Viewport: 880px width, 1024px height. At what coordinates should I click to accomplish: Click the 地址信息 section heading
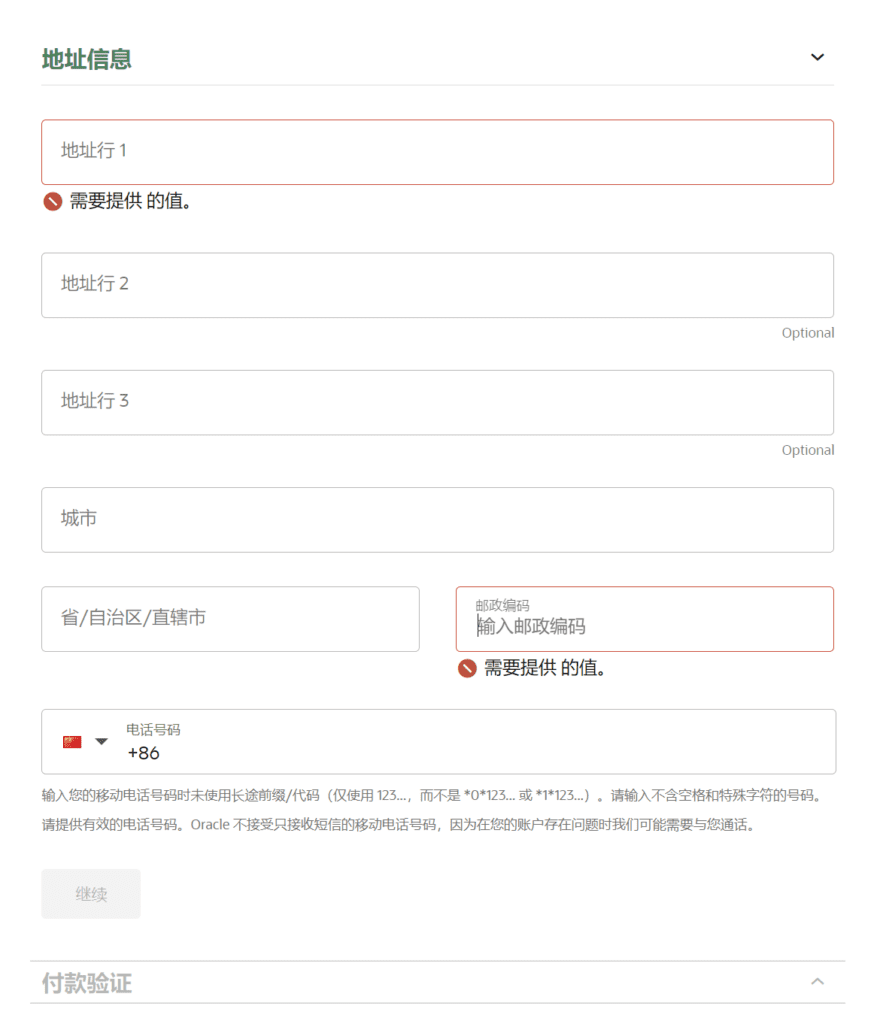87,59
